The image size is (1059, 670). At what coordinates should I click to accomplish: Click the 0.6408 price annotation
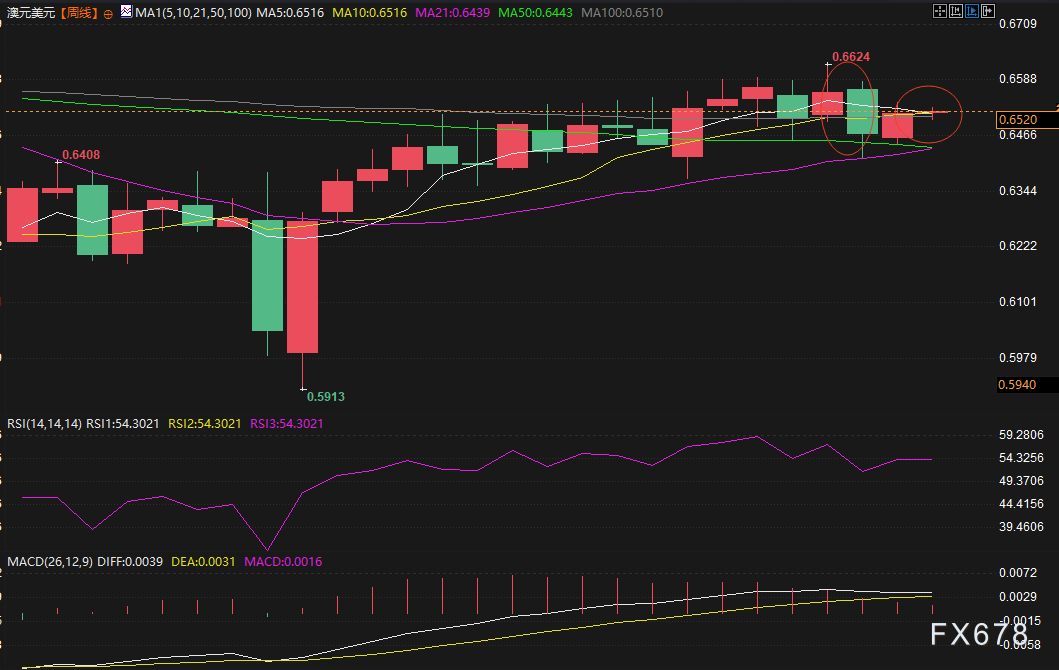coord(81,155)
